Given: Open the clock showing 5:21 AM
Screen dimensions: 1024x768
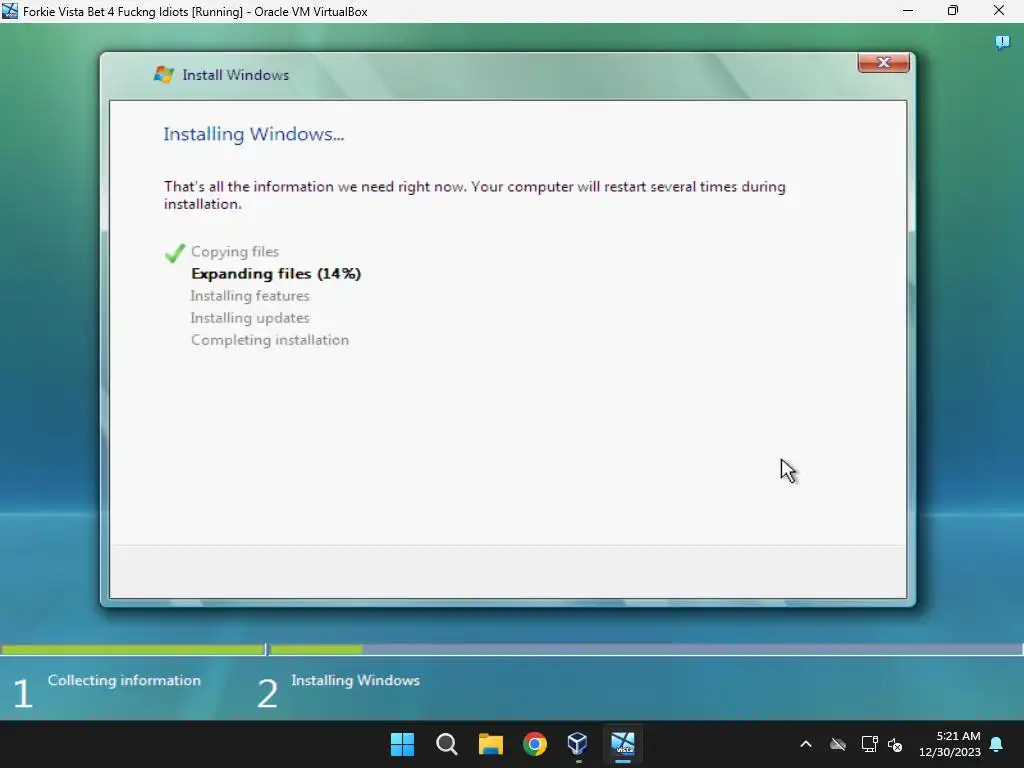Looking at the screenshot, I should 950,744.
